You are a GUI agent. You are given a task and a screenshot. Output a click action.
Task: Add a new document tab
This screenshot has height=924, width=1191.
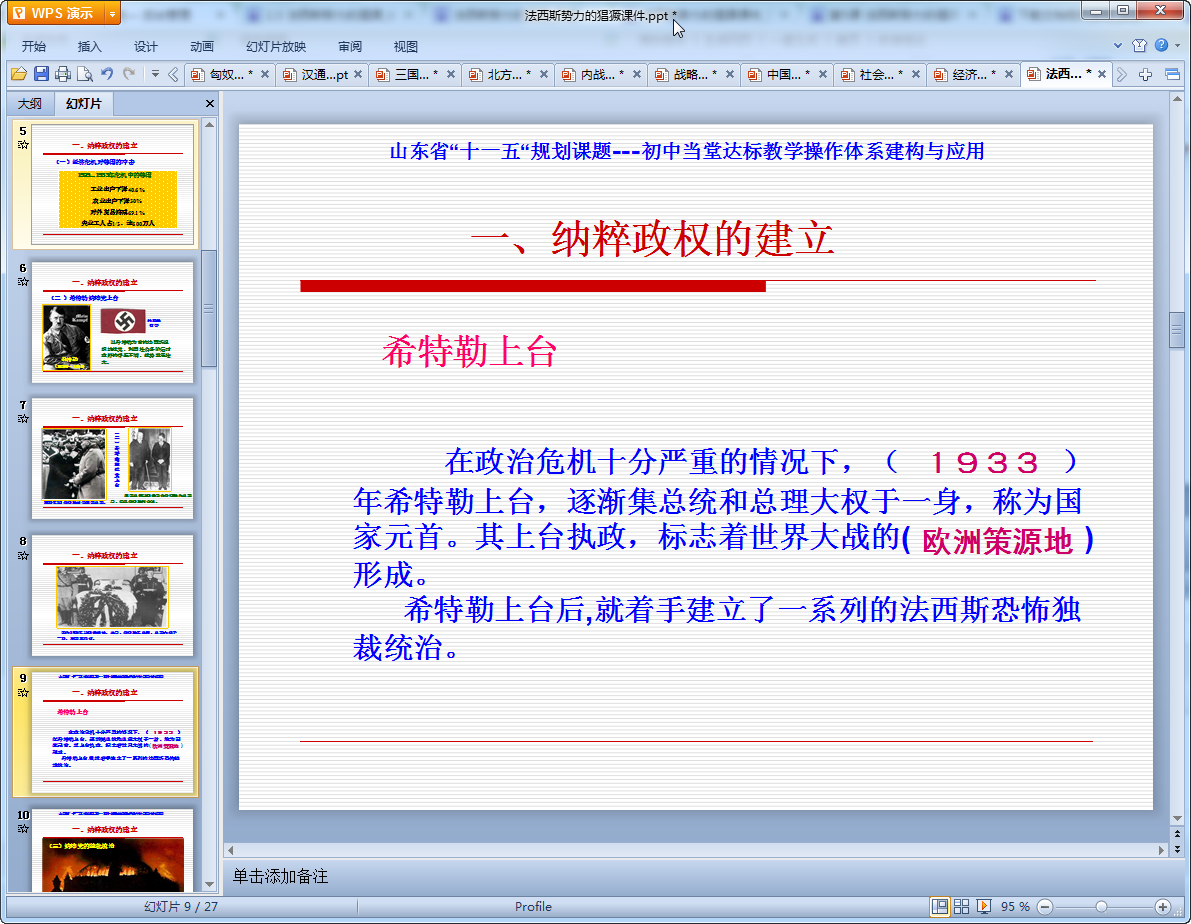point(1145,74)
